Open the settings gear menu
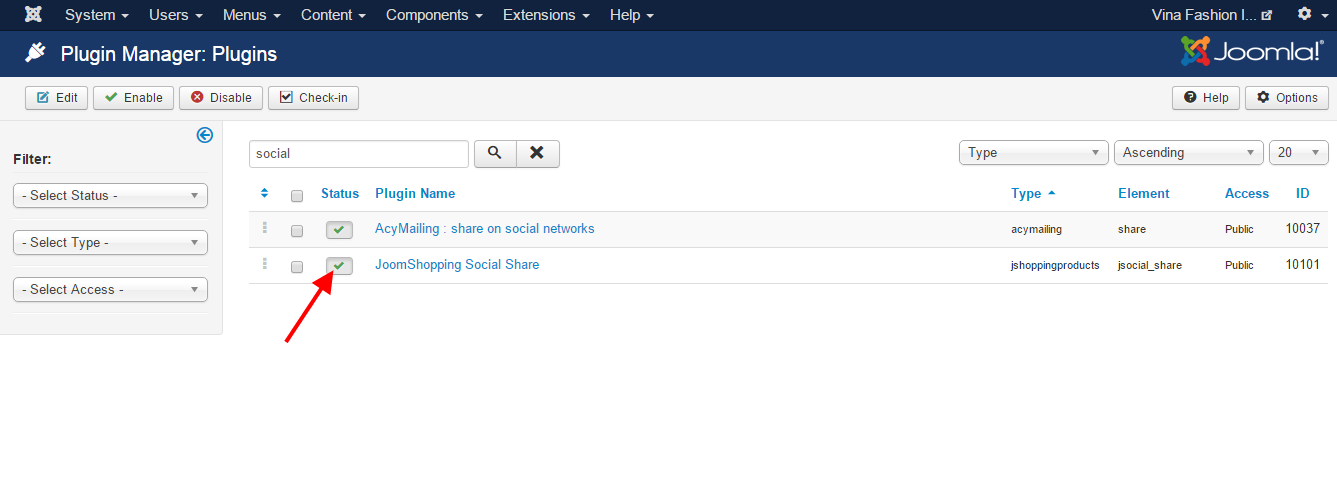Image resolution: width=1337 pixels, height=480 pixels. coord(1311,15)
